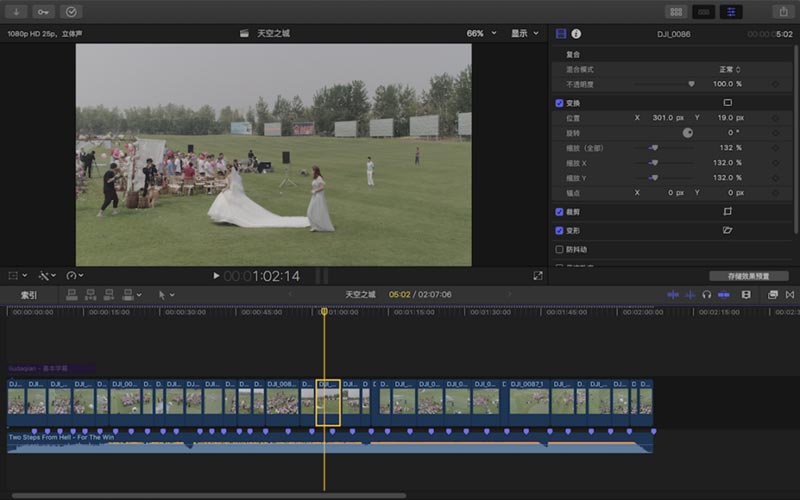Enable the 防抖动 stabilization checkbox

560,249
